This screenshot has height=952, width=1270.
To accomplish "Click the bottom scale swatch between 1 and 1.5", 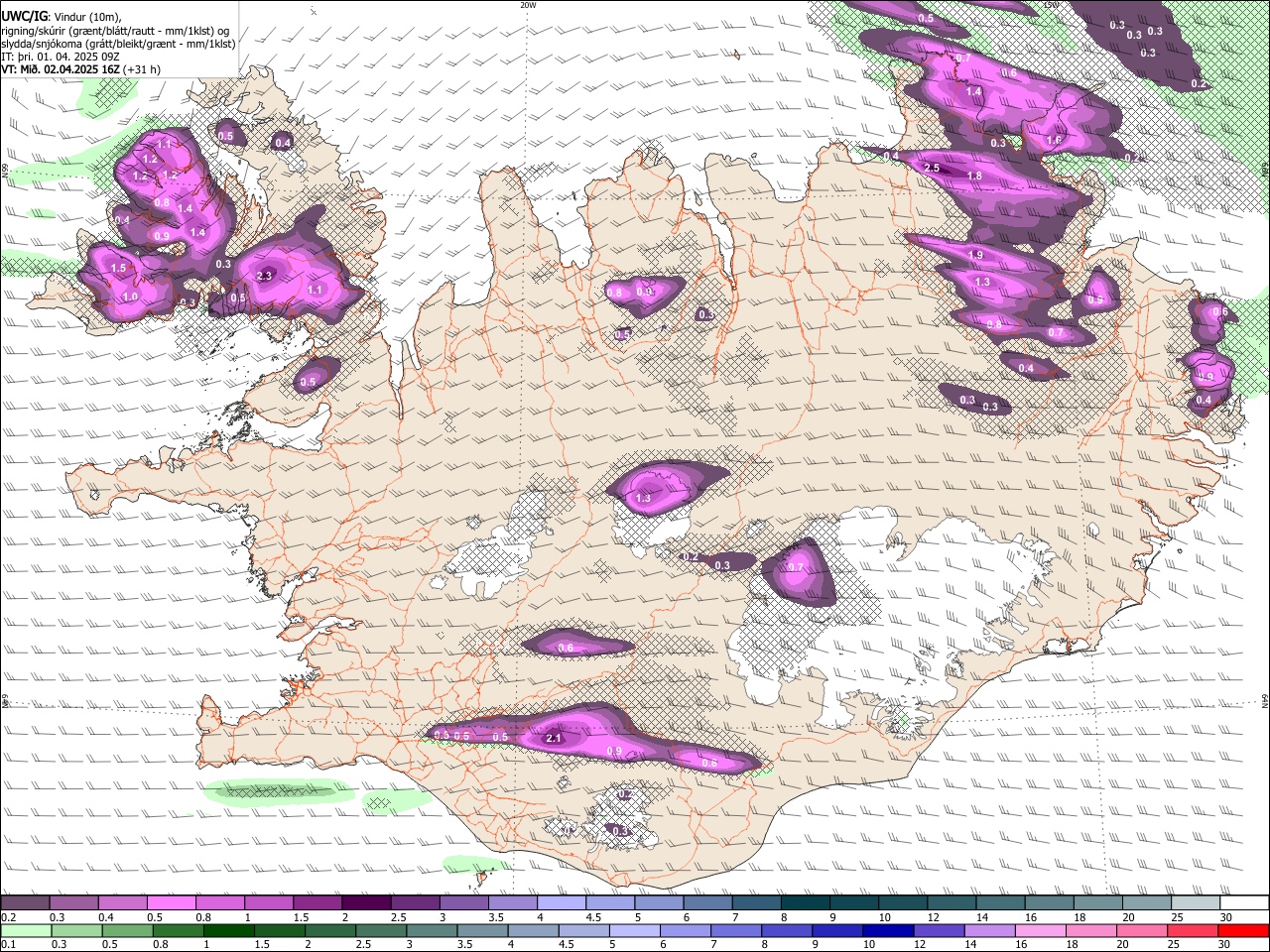I will 229,931.
